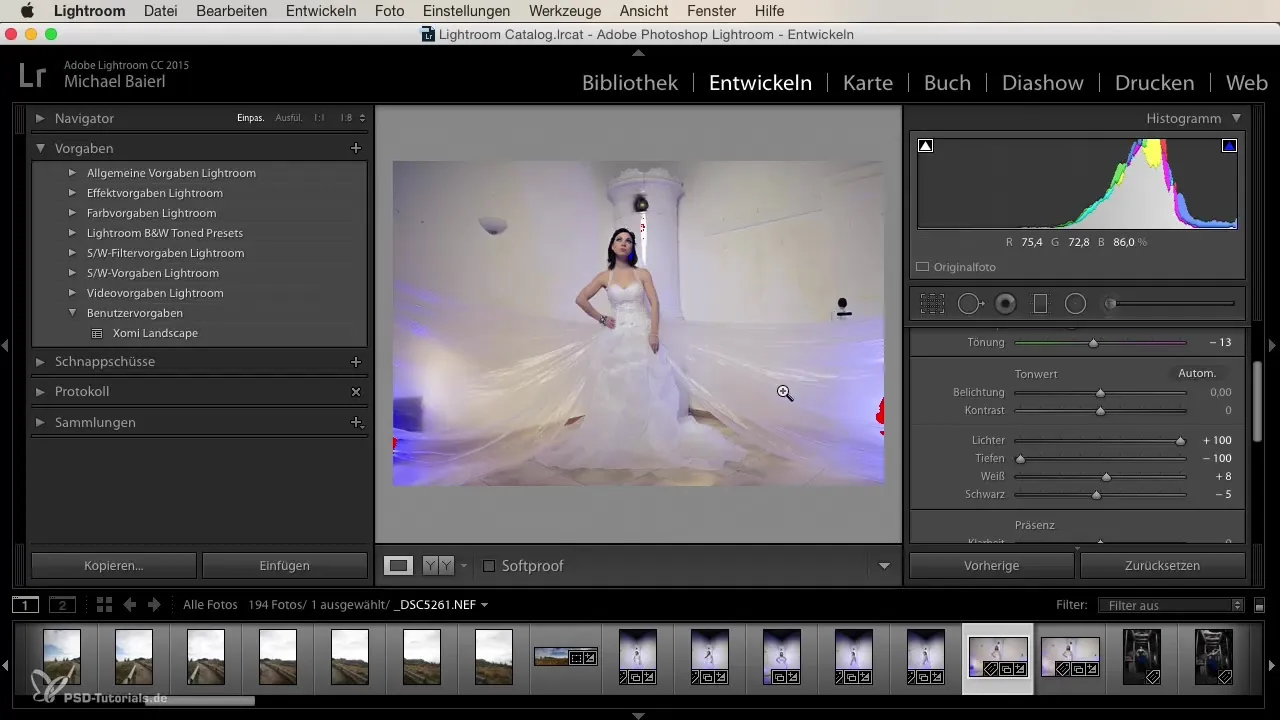Click the right panel vertical scrollbar
Image resolution: width=1280 pixels, height=720 pixels.
pyautogui.click(x=1257, y=400)
